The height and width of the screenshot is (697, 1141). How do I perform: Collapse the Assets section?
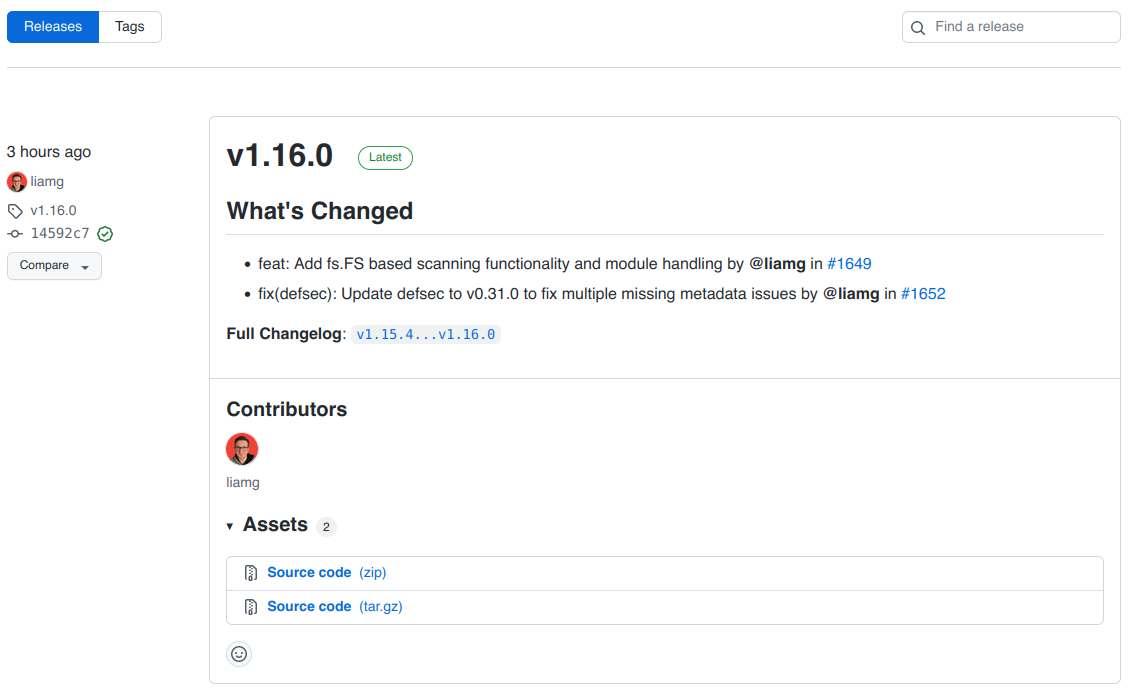tap(231, 525)
